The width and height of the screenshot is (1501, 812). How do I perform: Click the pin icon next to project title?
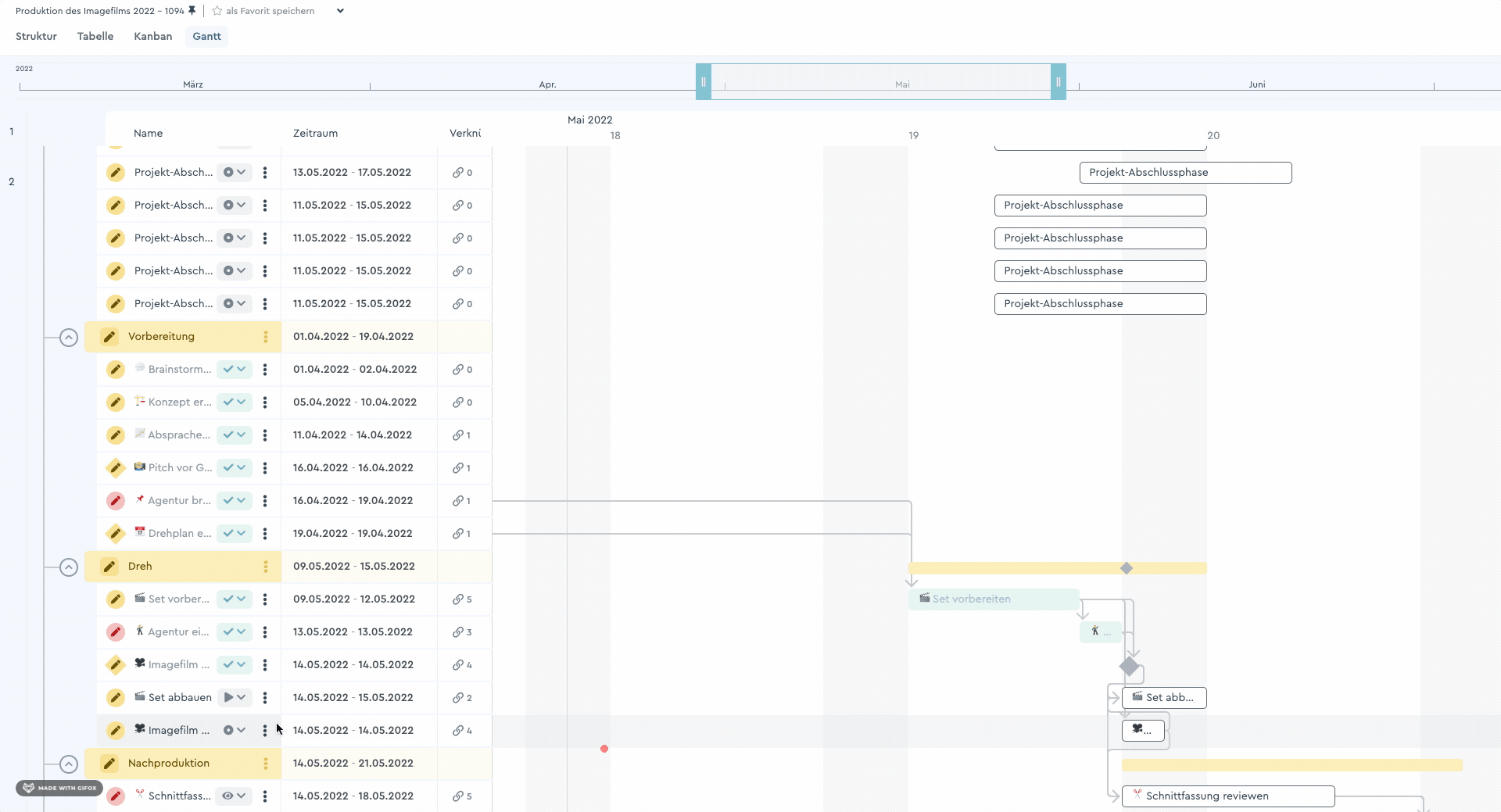click(192, 11)
